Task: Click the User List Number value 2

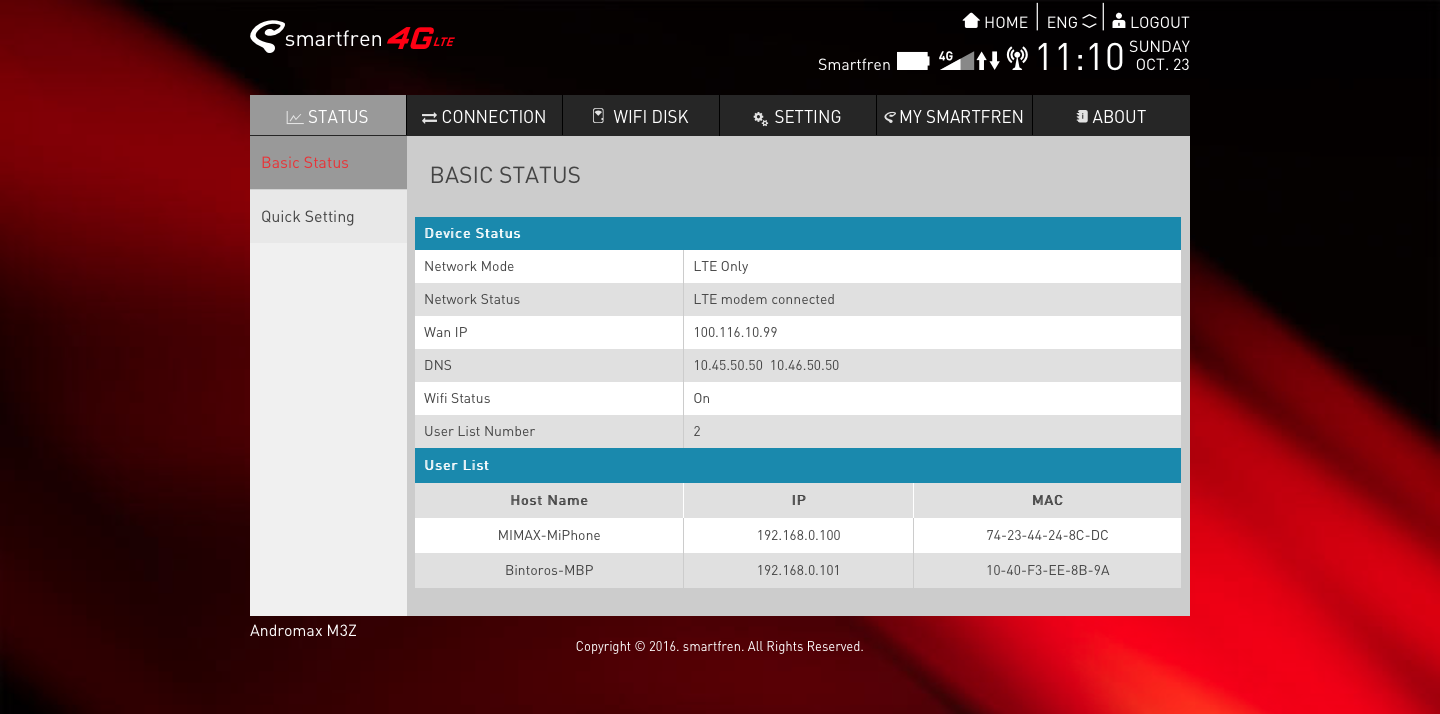Action: point(697,431)
